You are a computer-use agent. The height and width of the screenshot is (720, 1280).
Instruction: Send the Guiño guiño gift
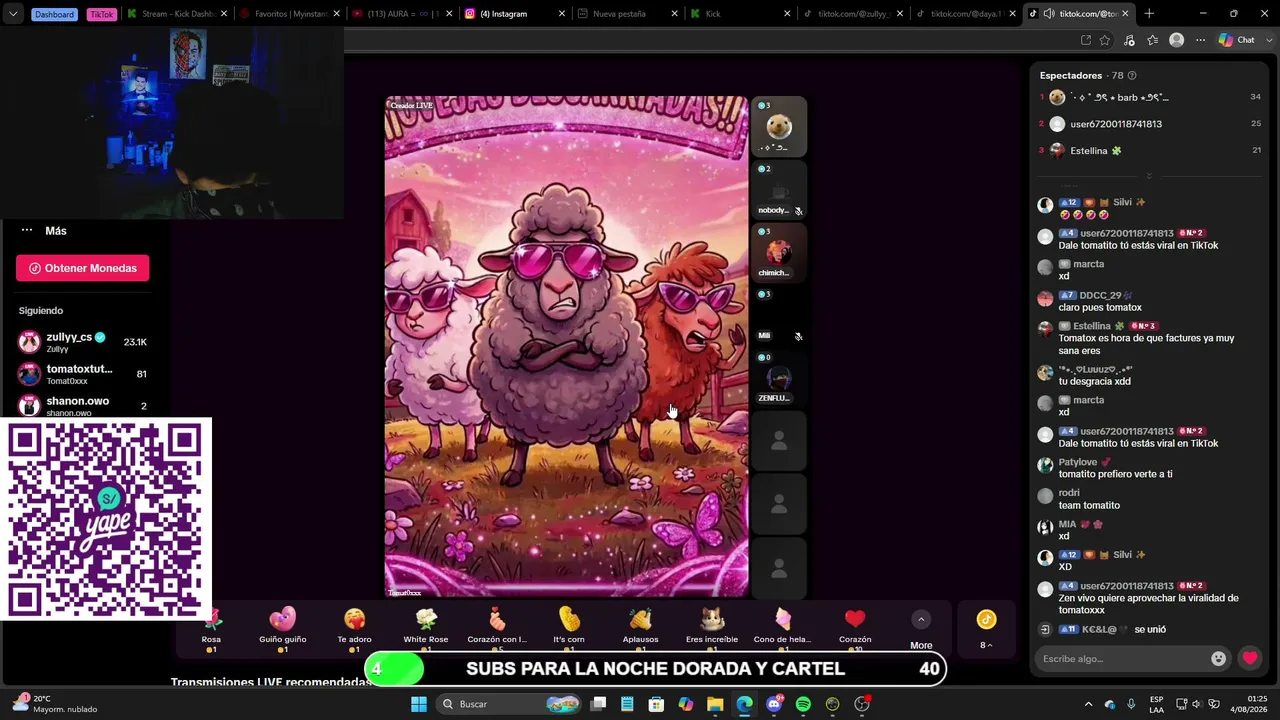[x=283, y=628]
